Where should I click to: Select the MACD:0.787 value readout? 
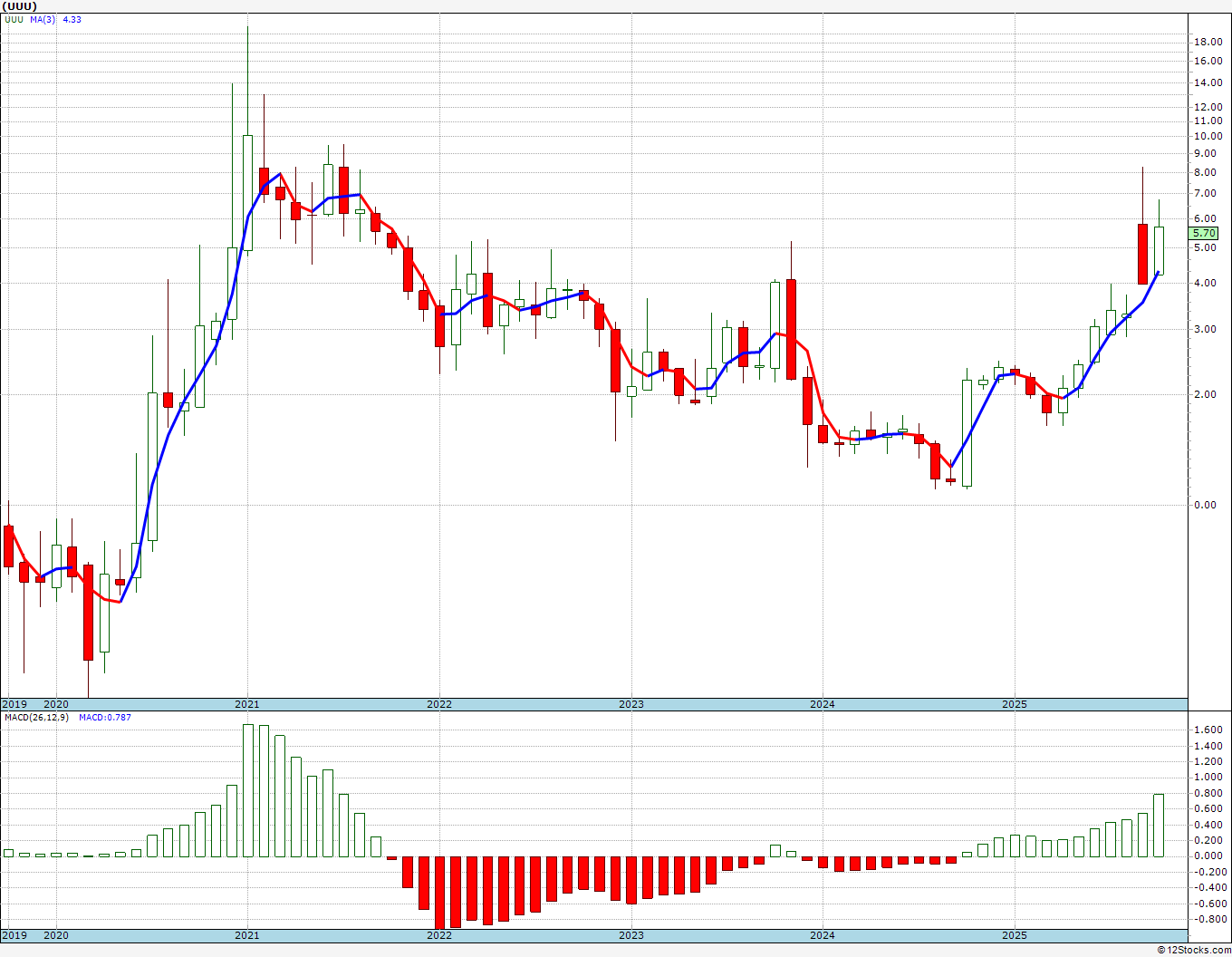105,718
